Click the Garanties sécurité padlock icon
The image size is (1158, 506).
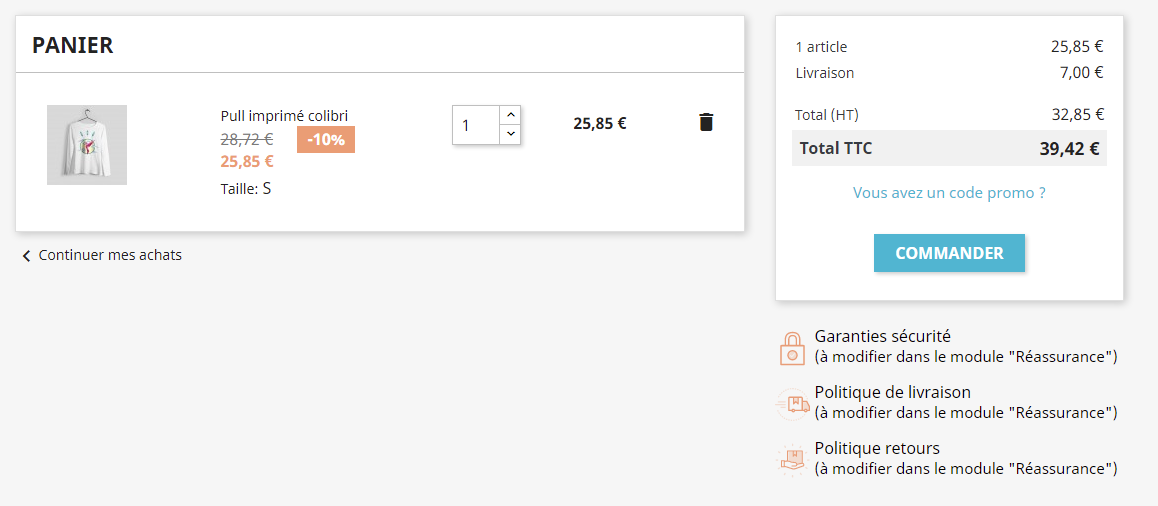point(792,348)
